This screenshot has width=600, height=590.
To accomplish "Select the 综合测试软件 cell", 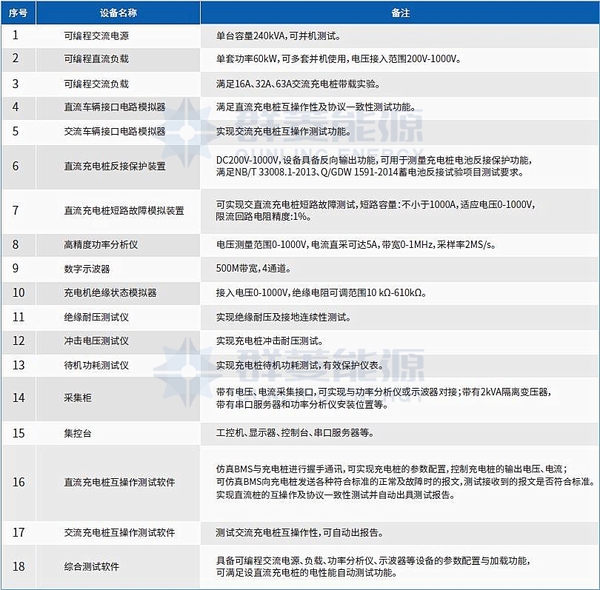I will 92,567.
